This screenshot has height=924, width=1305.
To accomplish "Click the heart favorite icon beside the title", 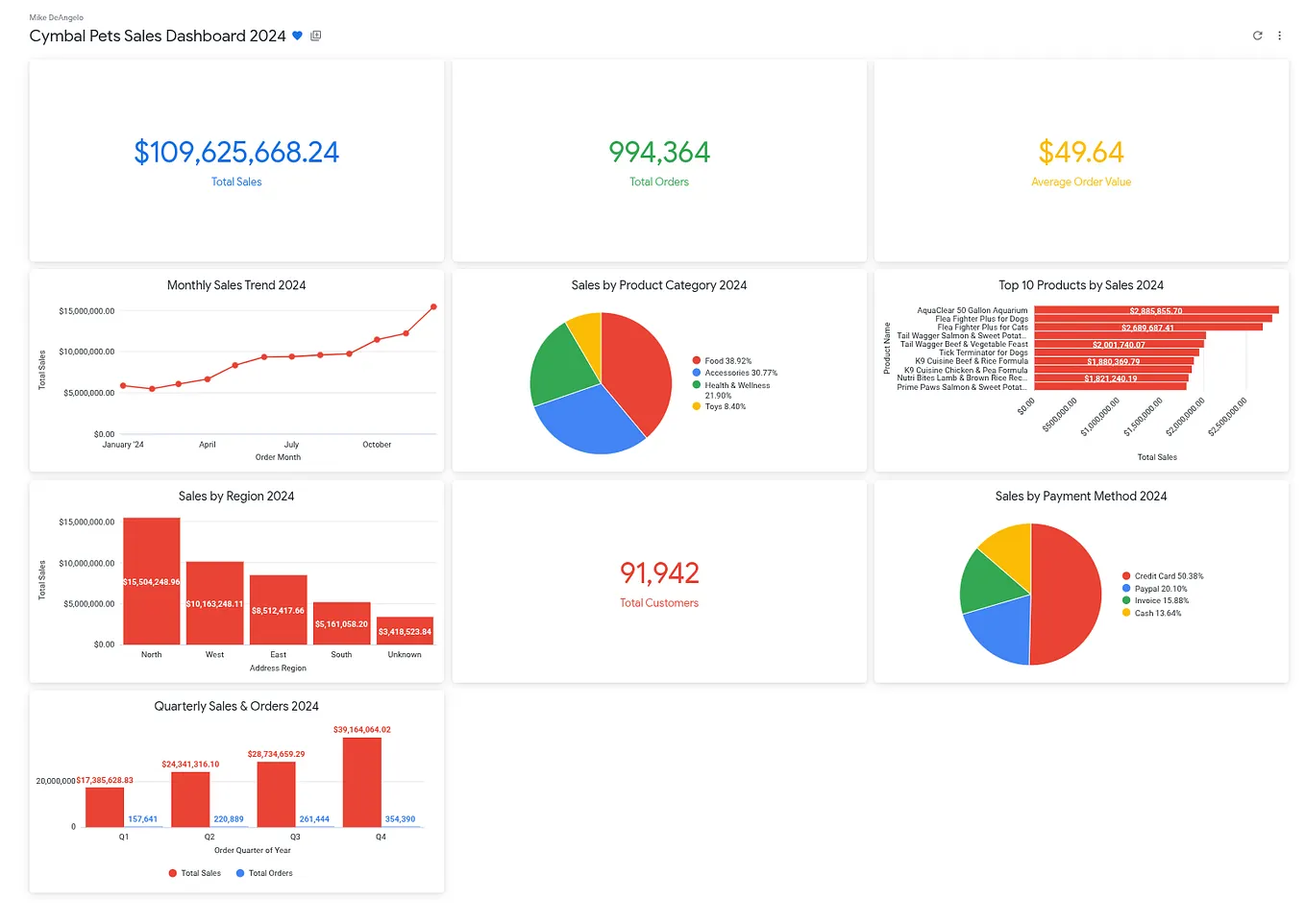I will coord(297,36).
